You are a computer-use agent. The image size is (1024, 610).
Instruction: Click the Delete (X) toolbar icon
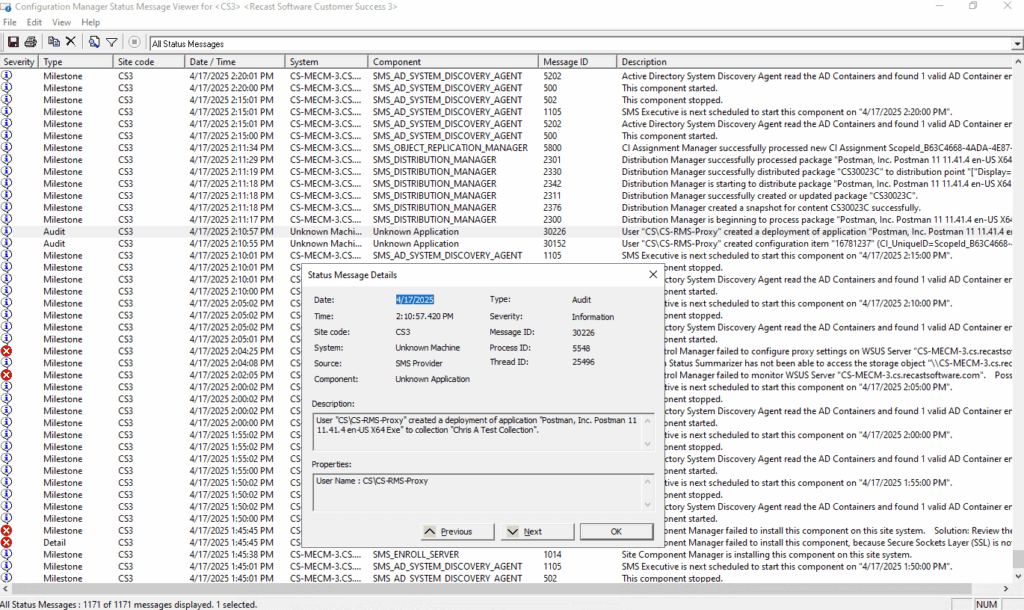coord(70,42)
